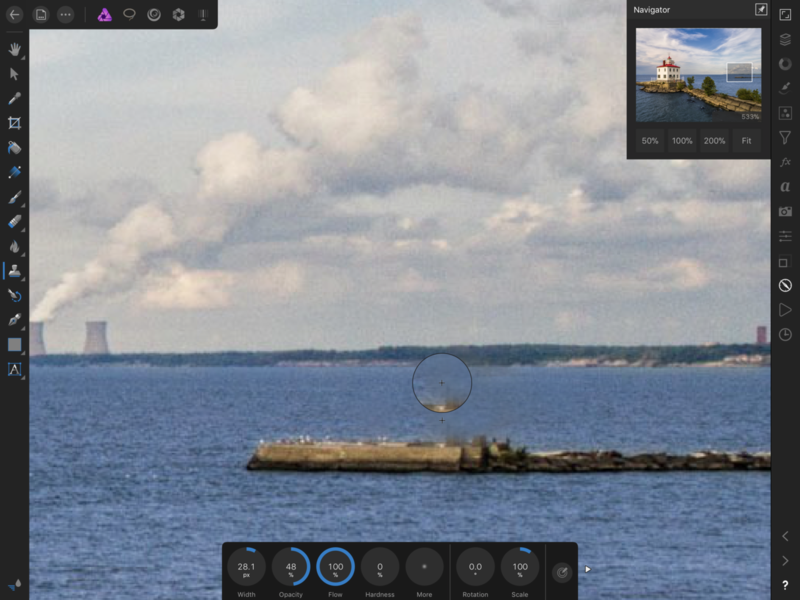Image resolution: width=800 pixels, height=600 pixels.
Task: Switch to the Photo persona
Action: tap(104, 15)
